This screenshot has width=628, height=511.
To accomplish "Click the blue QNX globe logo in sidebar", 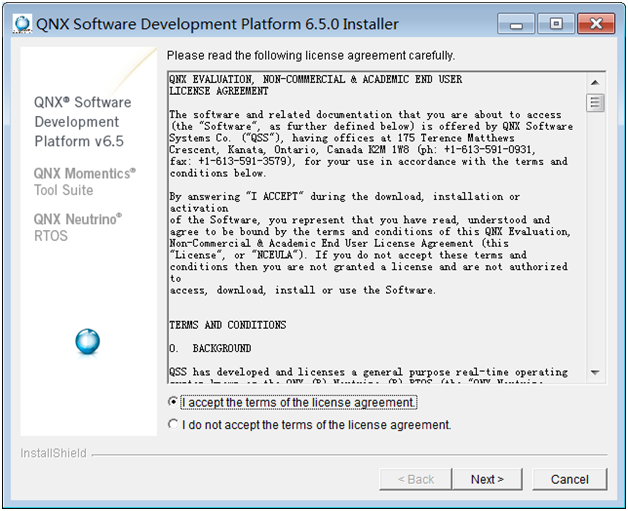I will (87, 342).
